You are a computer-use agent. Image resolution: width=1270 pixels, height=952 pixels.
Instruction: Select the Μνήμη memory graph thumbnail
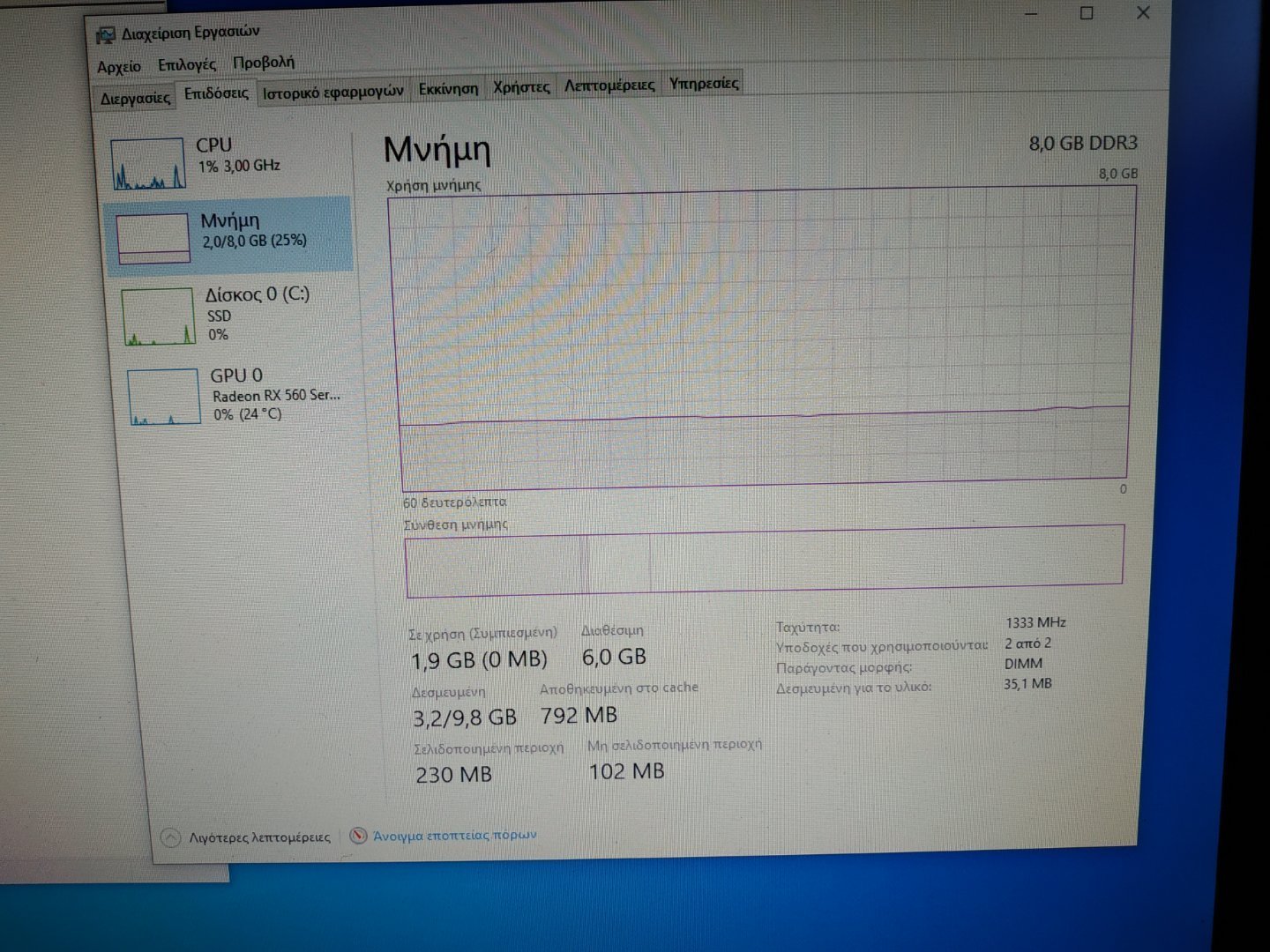[x=153, y=238]
